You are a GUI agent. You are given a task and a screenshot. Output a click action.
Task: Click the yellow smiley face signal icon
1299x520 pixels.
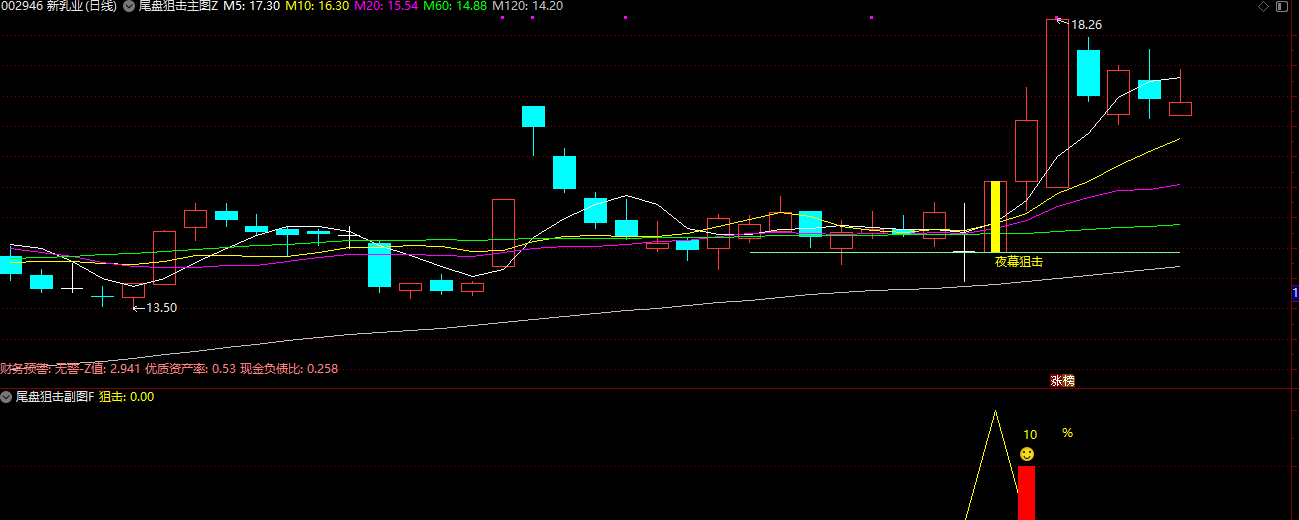pos(1027,455)
